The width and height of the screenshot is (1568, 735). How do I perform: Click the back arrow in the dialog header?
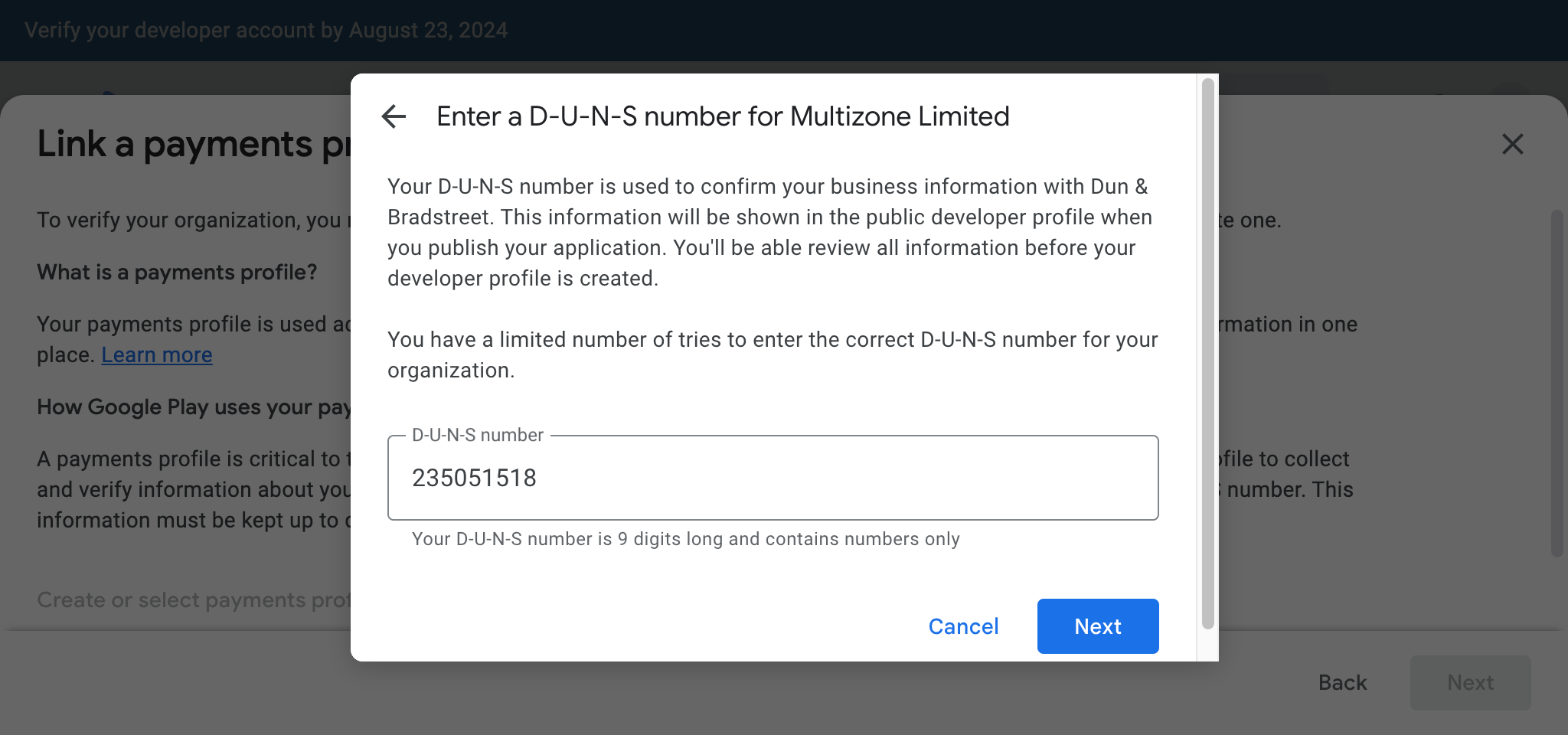pos(393,116)
